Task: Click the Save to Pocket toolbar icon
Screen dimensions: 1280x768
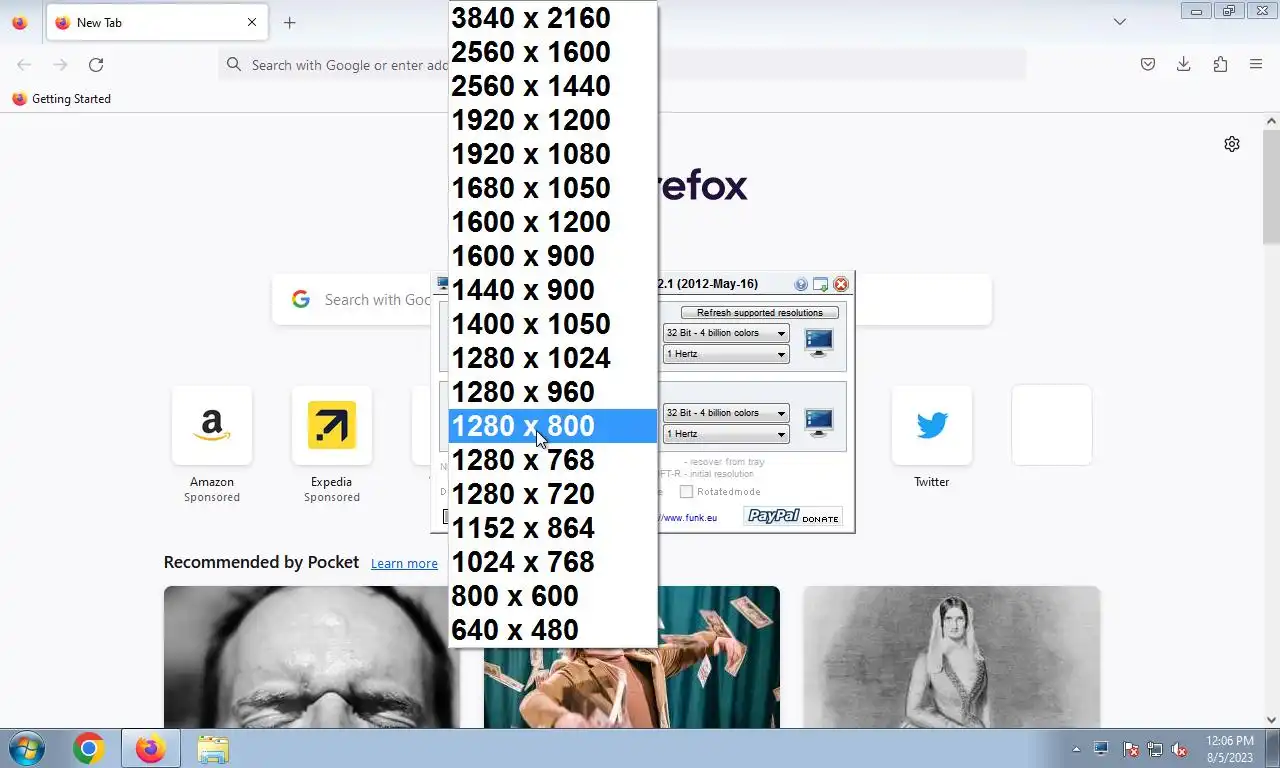Action: tap(1148, 64)
